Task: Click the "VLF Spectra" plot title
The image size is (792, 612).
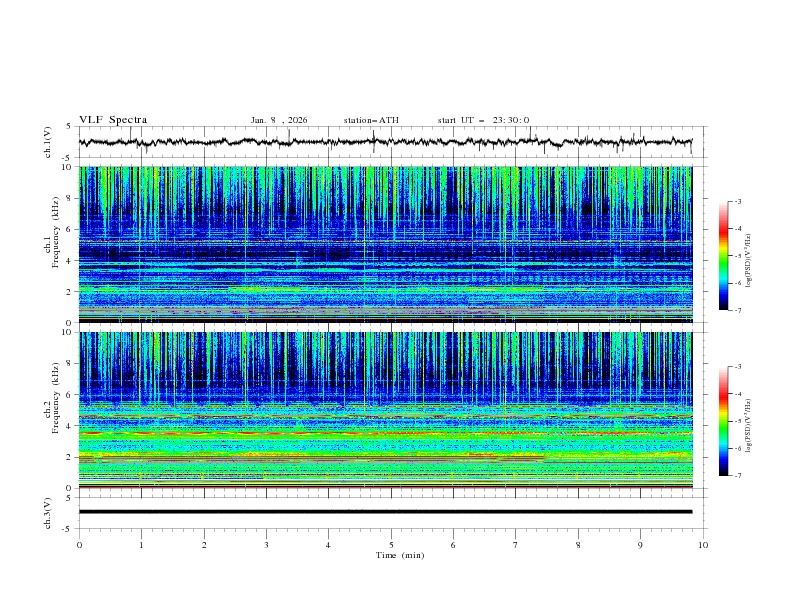Action: (x=113, y=120)
